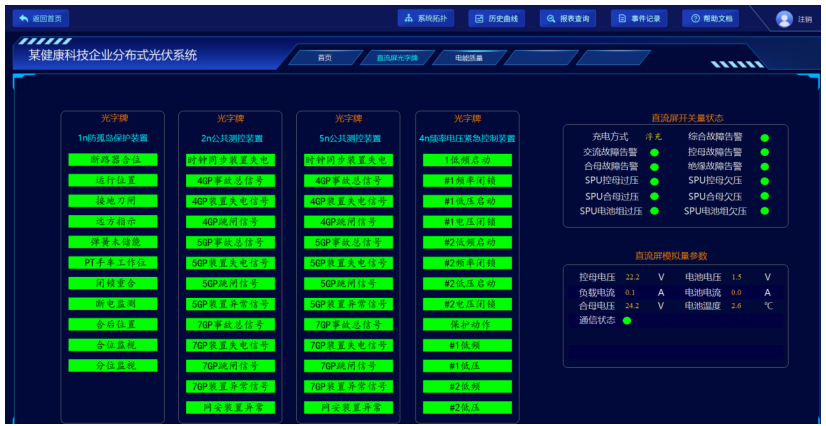Click 4GP事故总信号 under 2n公共测控装置
The image size is (826, 426).
[x=230, y=181]
